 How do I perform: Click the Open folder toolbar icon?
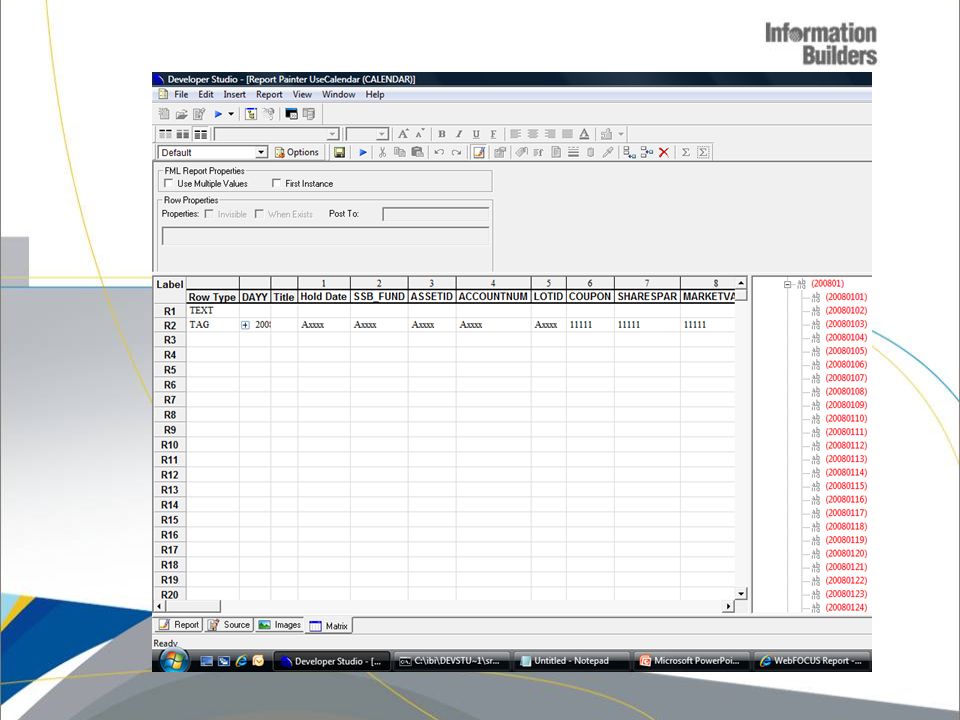click(x=181, y=114)
